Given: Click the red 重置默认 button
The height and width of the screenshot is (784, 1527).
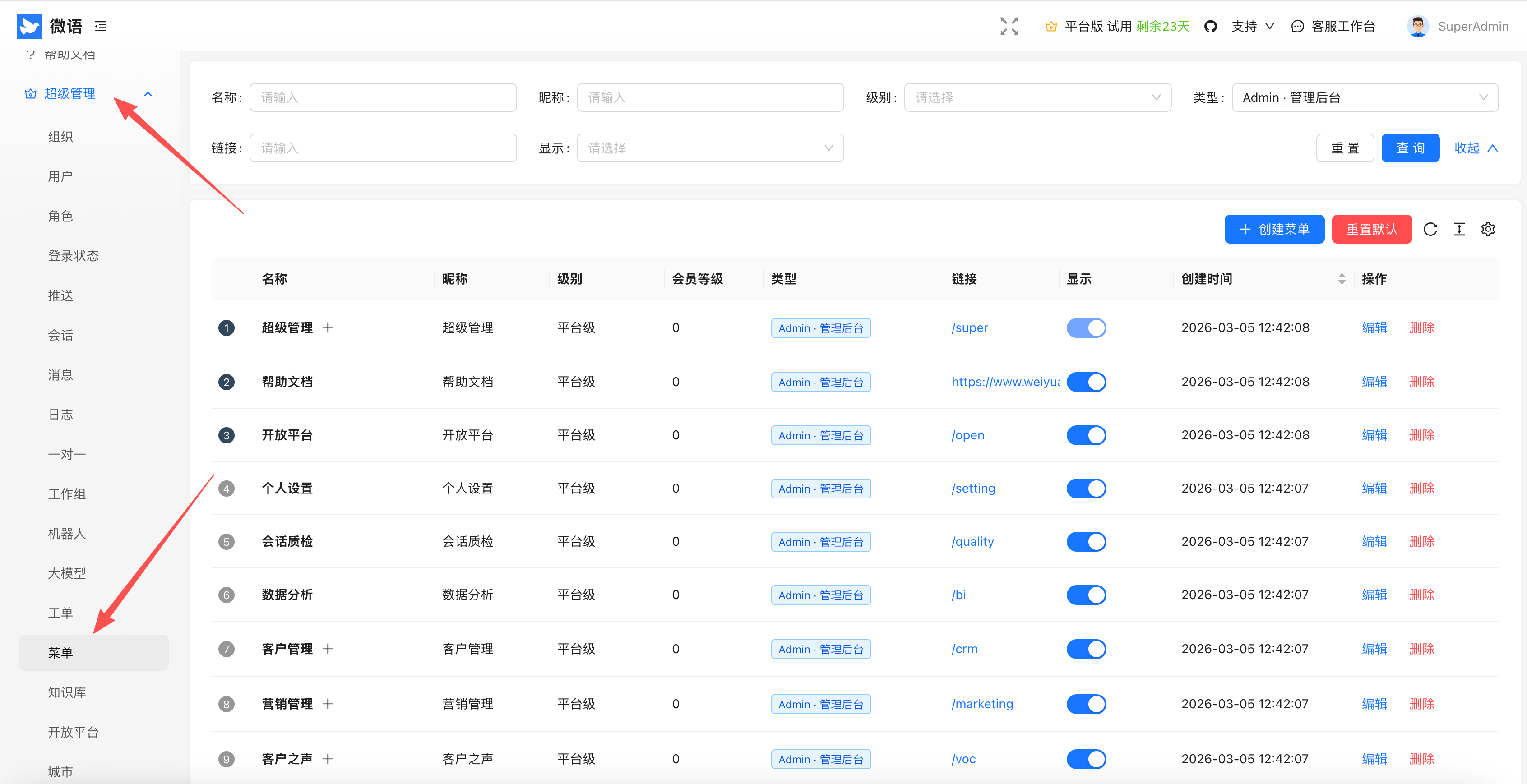Looking at the screenshot, I should tap(1372, 229).
